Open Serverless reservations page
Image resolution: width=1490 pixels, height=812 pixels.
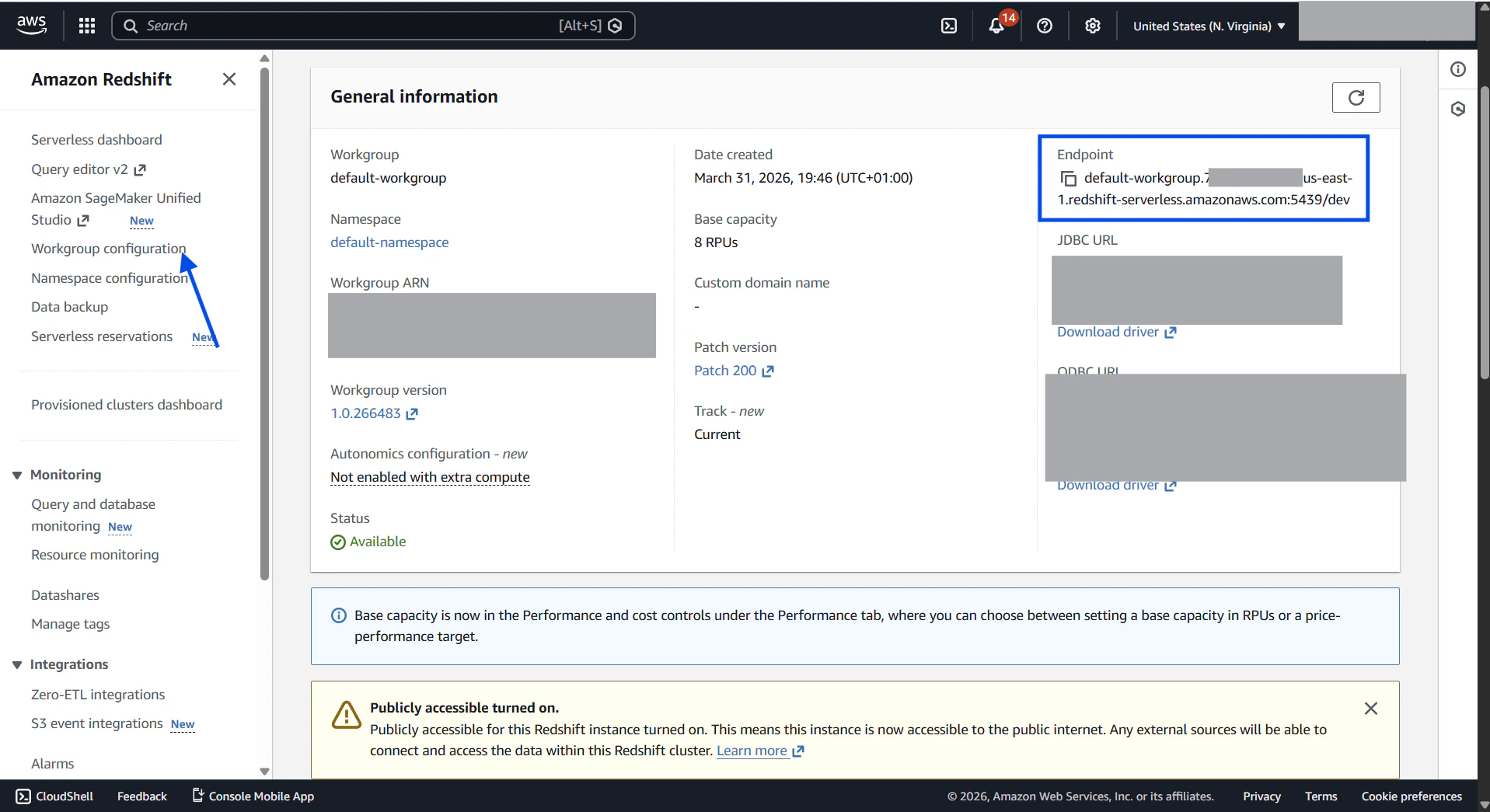(x=102, y=336)
